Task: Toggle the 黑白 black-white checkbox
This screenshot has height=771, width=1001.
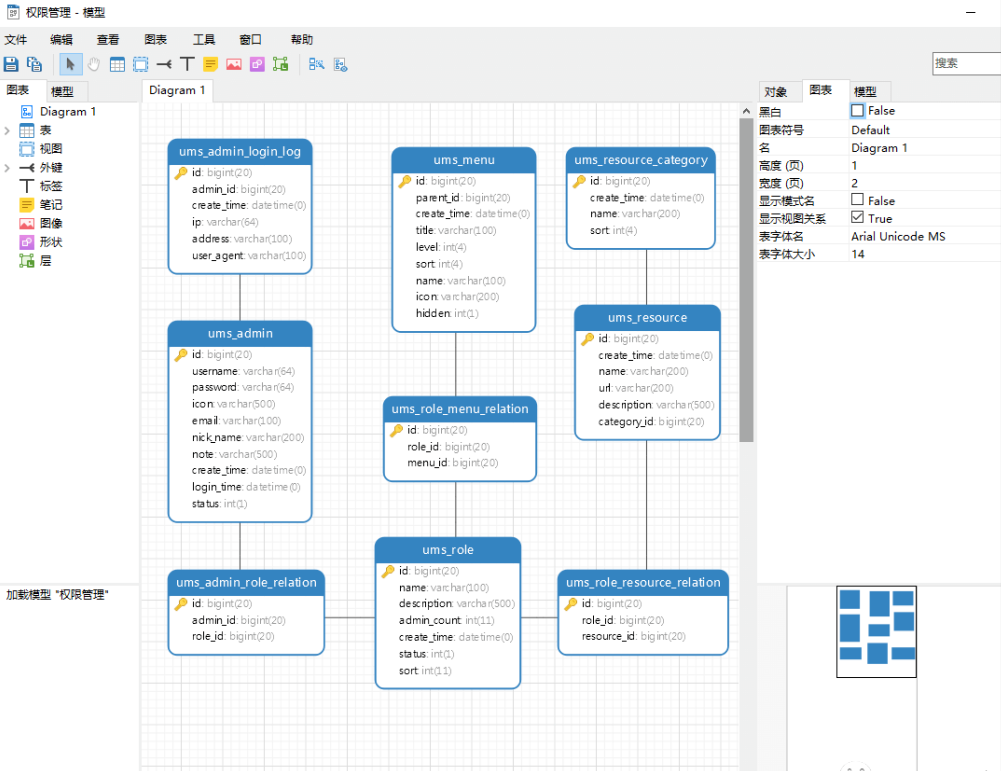Action: click(857, 110)
